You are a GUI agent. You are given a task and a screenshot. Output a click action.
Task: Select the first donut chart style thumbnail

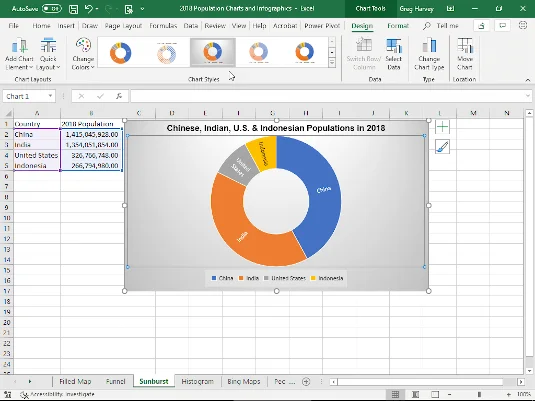tap(120, 53)
